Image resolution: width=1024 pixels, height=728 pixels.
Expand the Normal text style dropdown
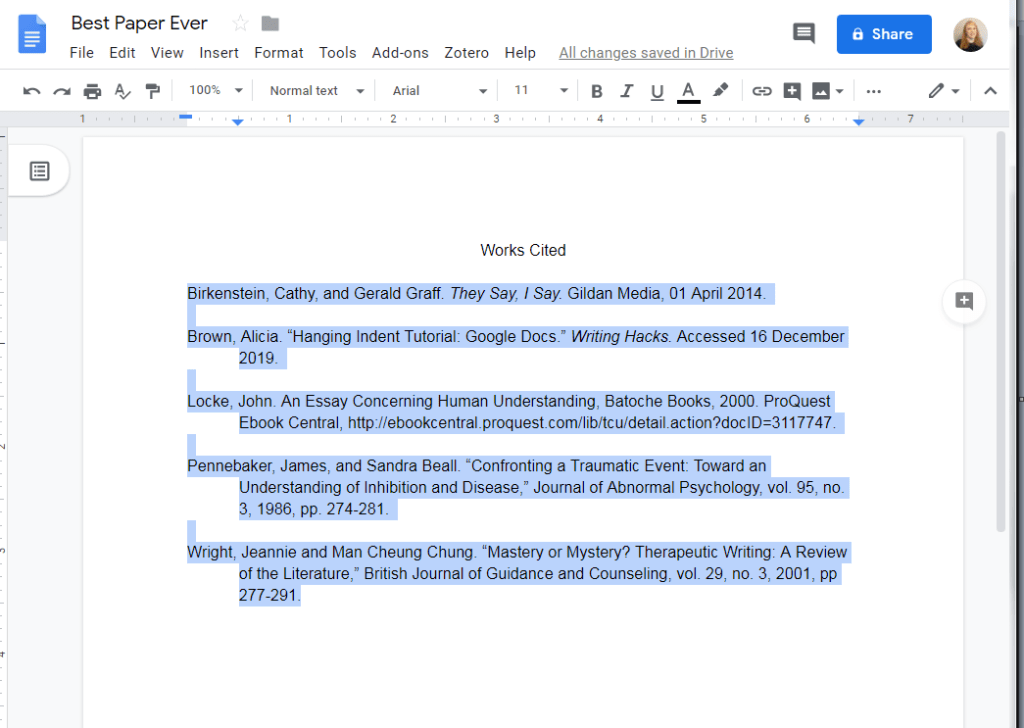coord(316,91)
